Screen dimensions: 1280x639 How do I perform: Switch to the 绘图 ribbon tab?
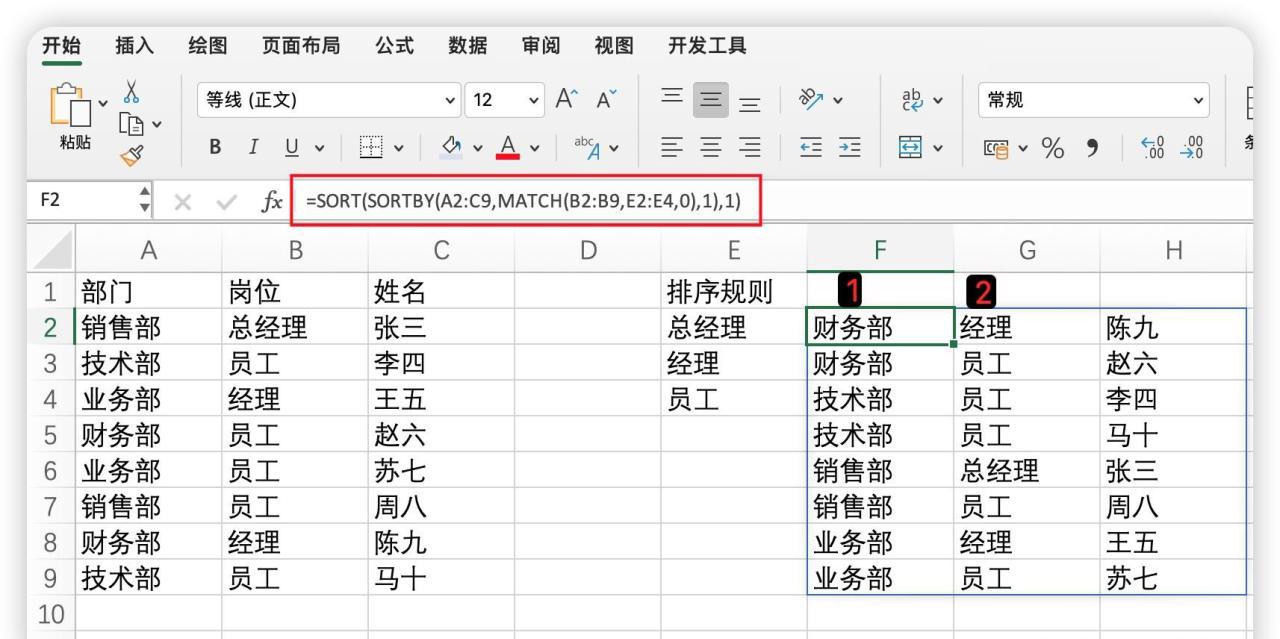[208, 45]
